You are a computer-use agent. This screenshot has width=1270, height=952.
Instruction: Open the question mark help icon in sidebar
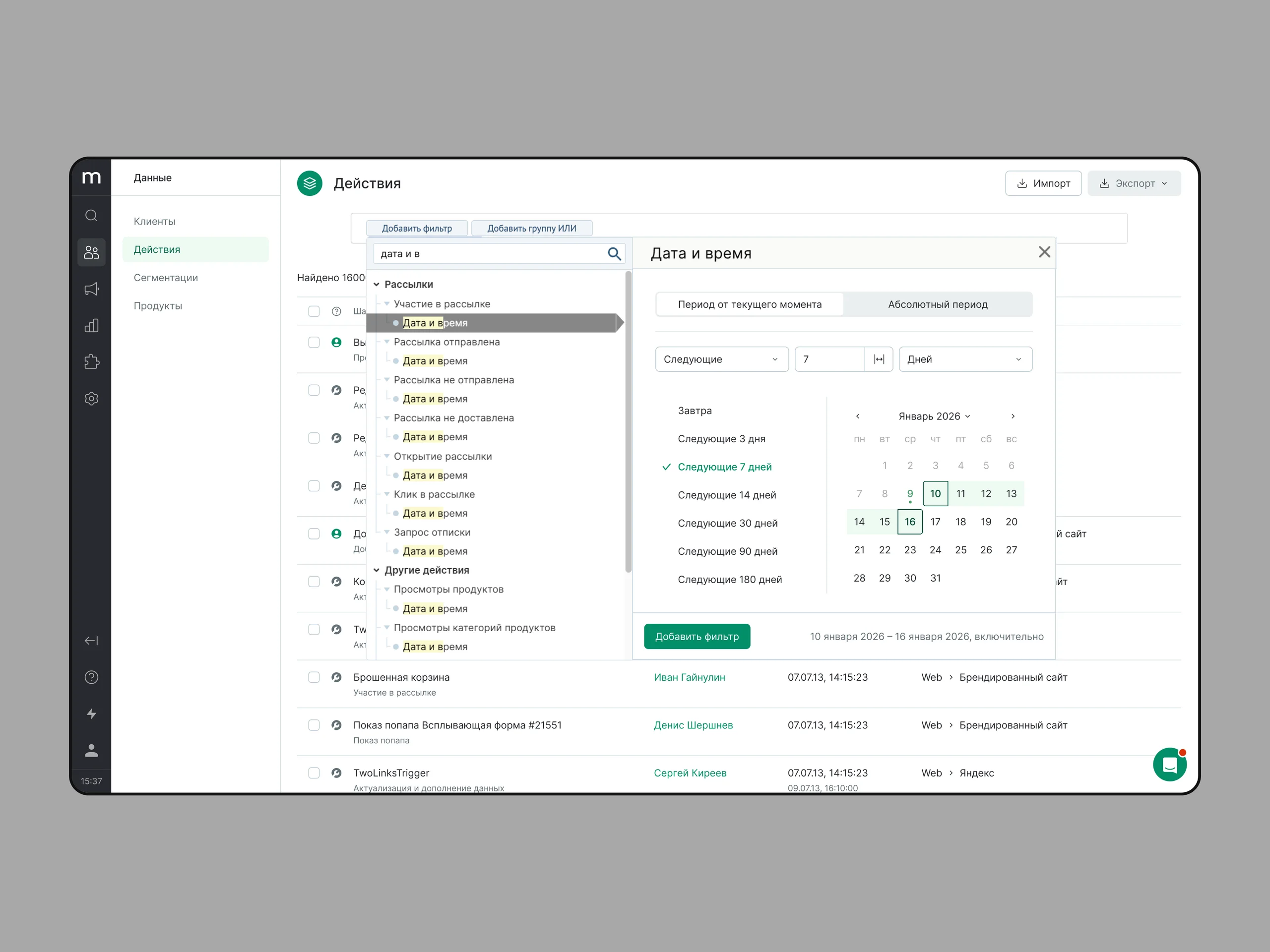(91, 678)
